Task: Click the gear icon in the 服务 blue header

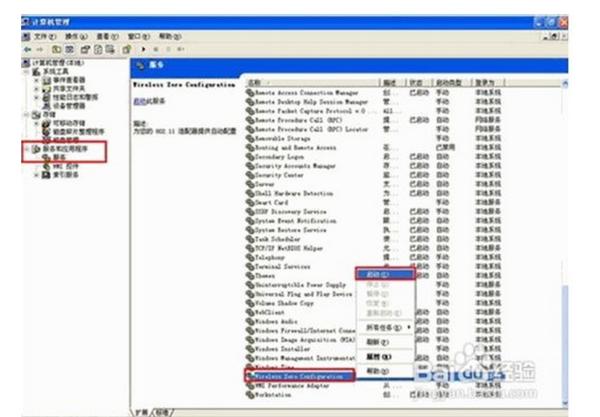Action: (x=140, y=65)
